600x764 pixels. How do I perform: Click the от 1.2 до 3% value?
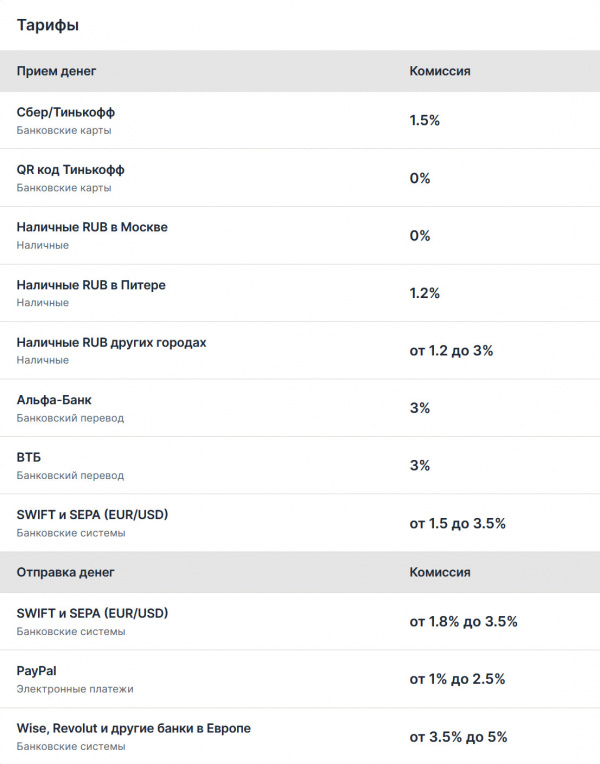pos(451,351)
